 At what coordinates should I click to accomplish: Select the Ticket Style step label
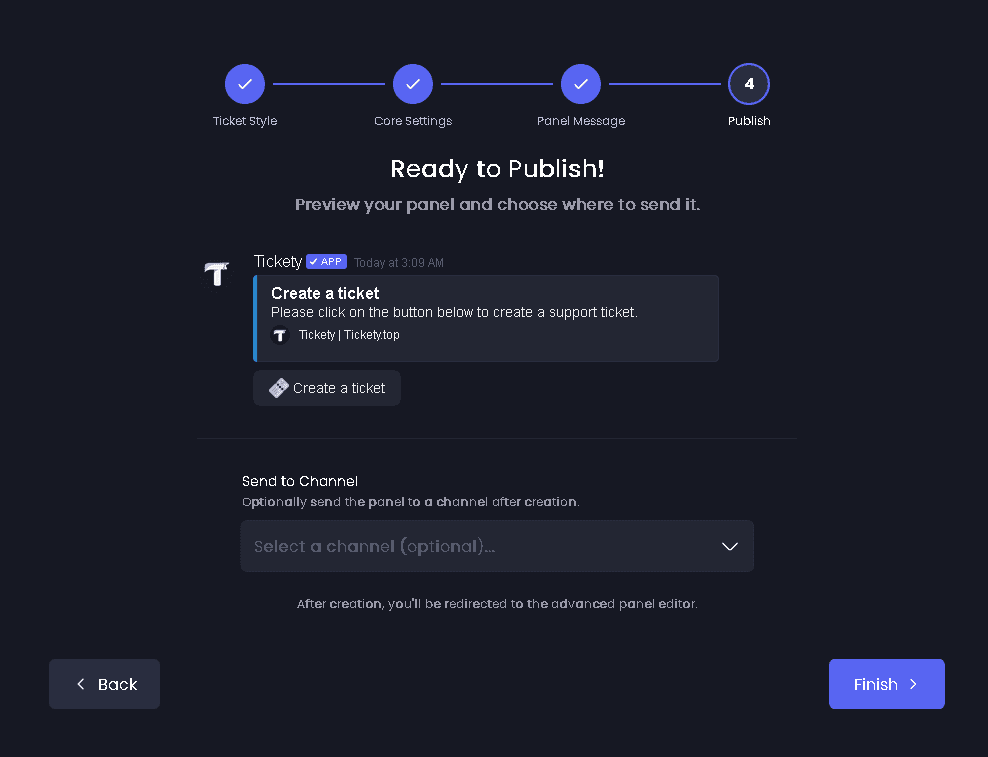coord(245,120)
